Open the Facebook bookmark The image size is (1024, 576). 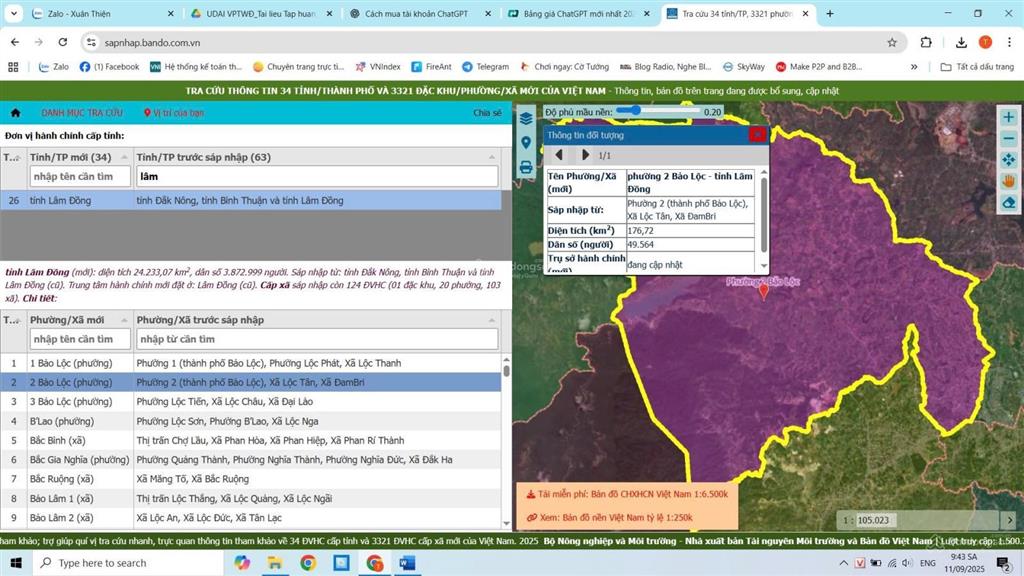pos(109,67)
